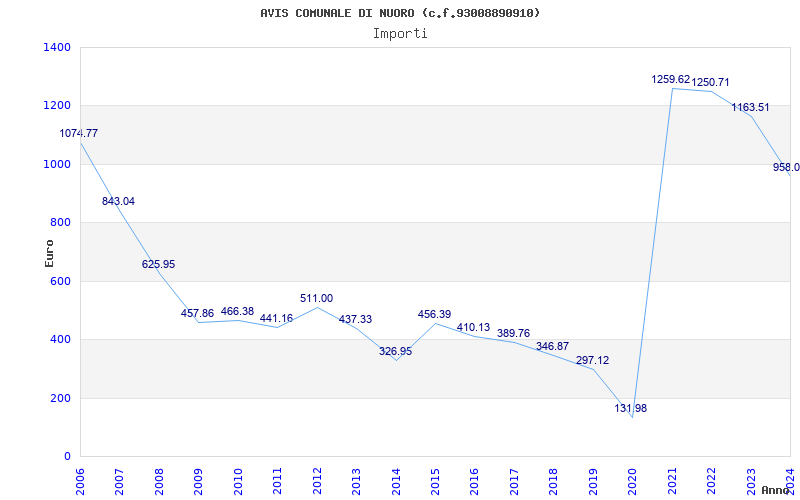Click the Euro axis label
Viewport: 800px width, 500px height.
pos(49,253)
